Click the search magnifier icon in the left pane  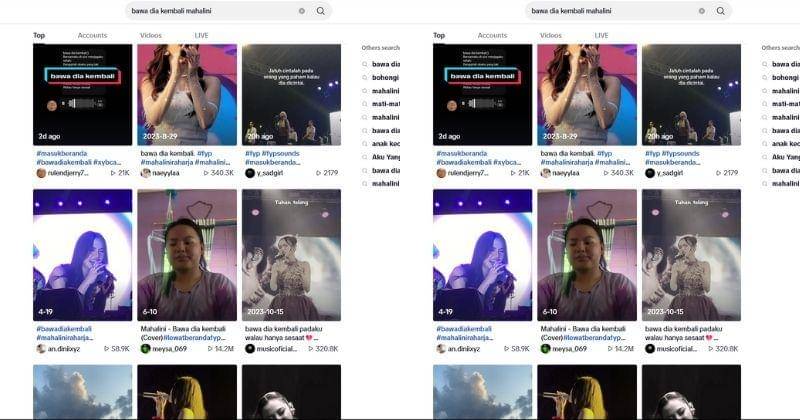[x=320, y=11]
